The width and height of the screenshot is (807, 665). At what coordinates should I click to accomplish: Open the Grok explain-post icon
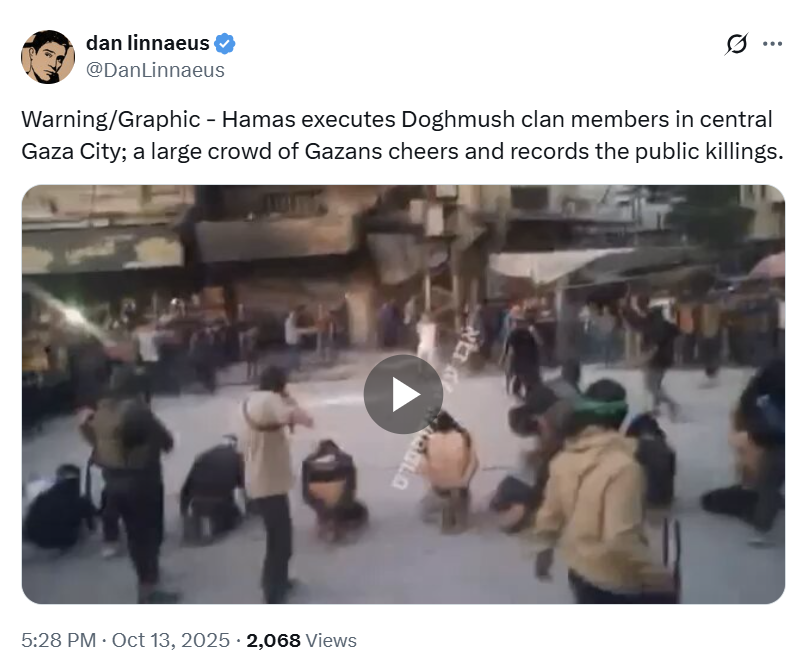(736, 44)
